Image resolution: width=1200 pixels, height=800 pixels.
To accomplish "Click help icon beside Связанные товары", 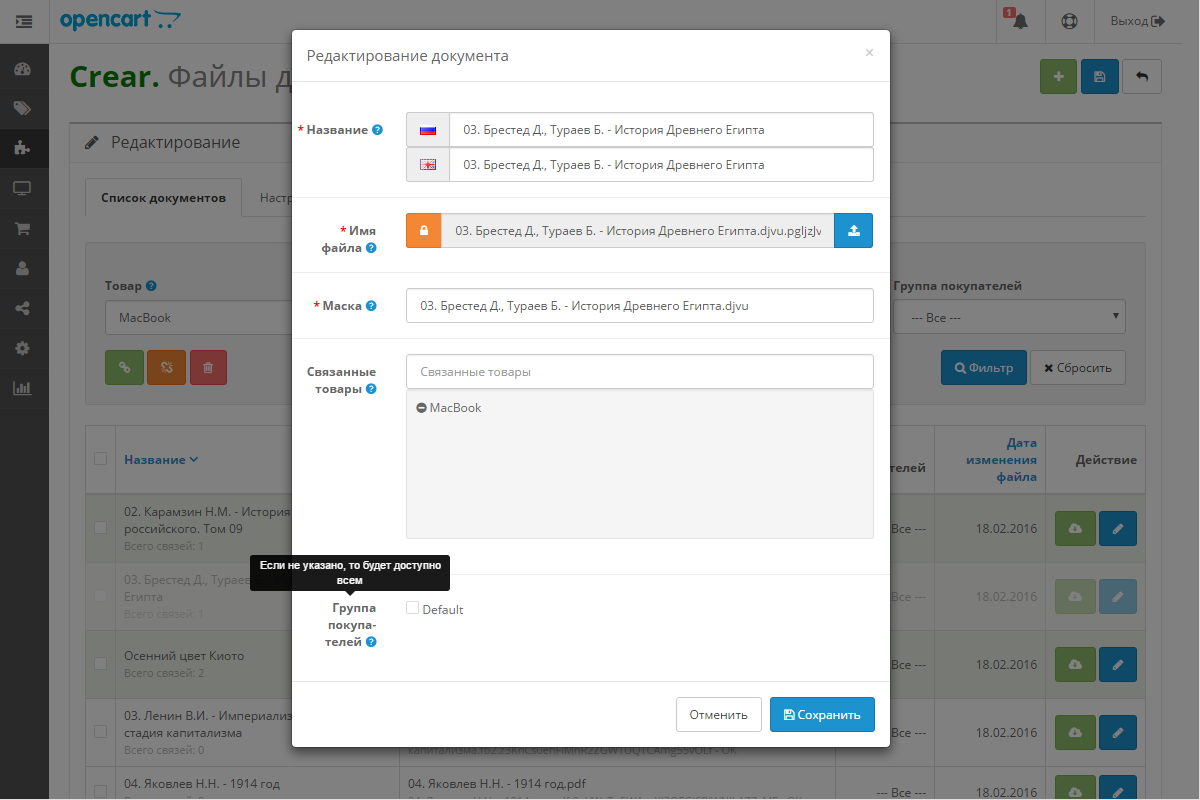I will [371, 389].
